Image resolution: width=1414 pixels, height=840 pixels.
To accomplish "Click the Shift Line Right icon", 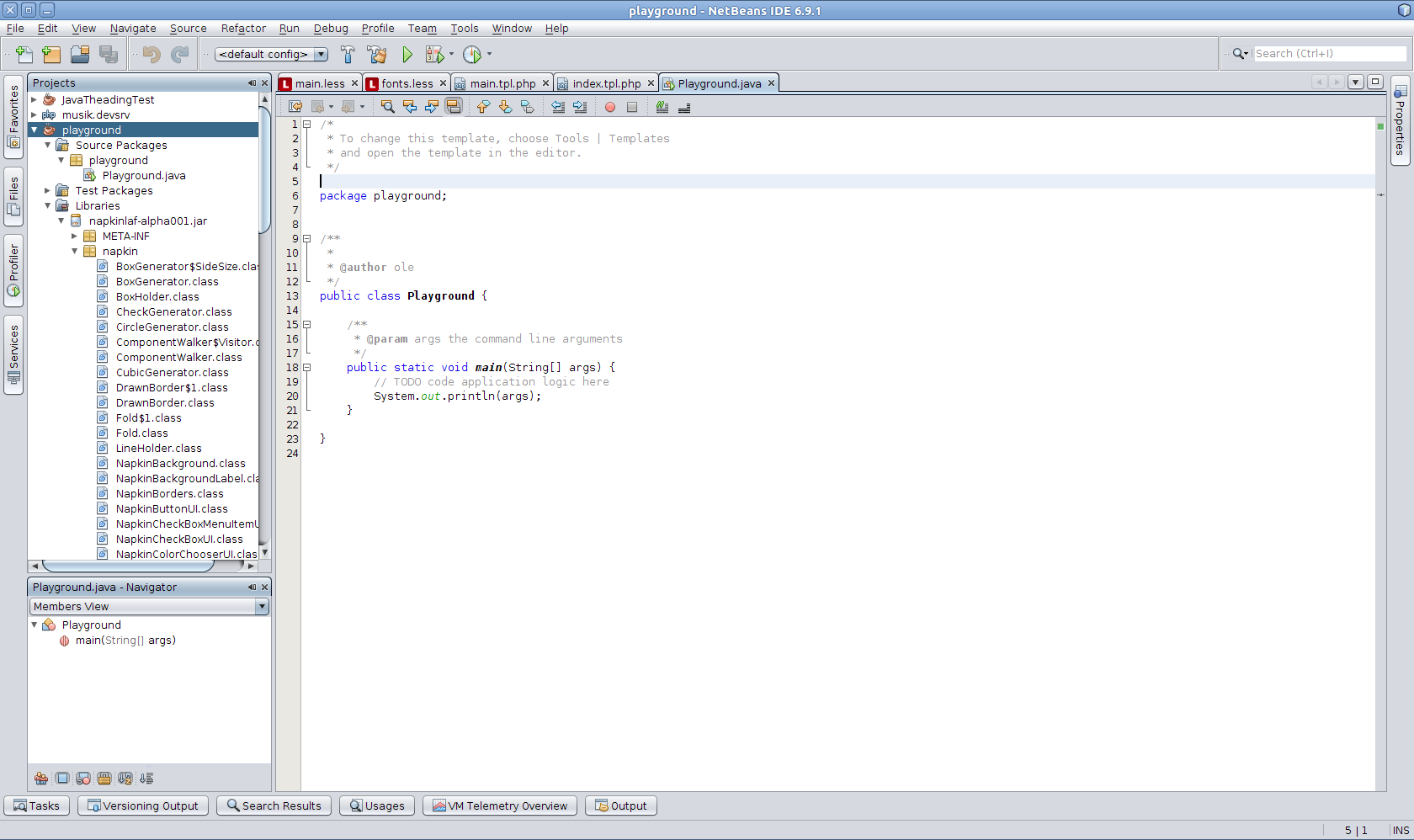I will pyautogui.click(x=580, y=107).
